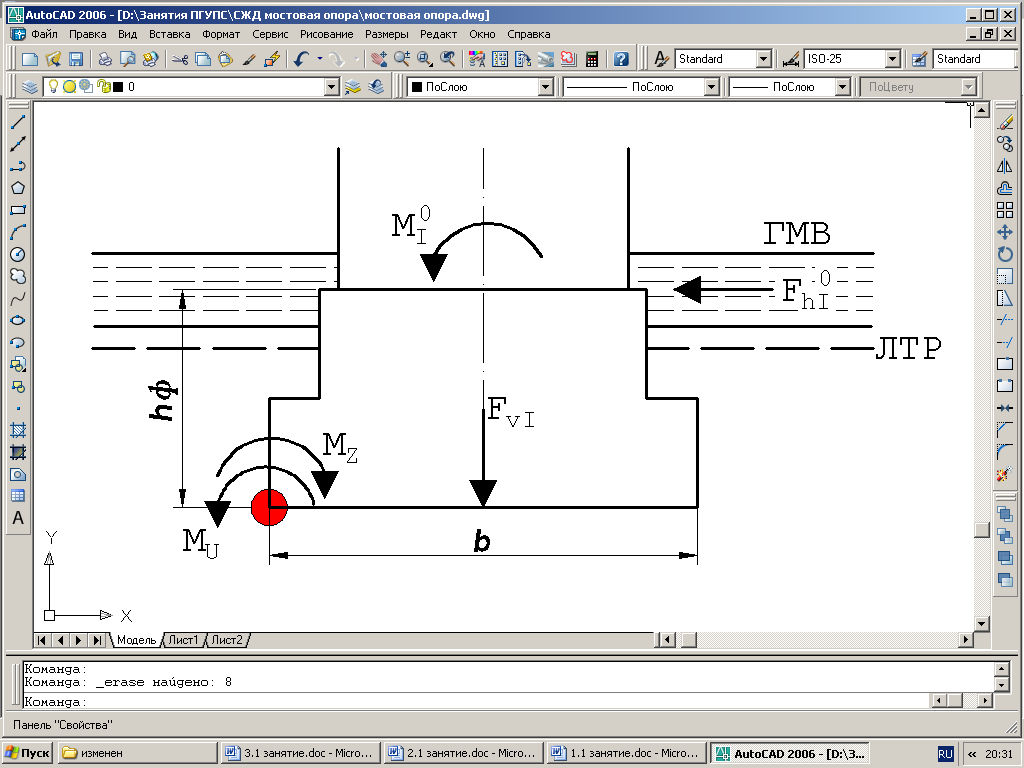1024x768 pixels.
Task: Toggle lock padlock icon for layer 0
Action: 103,86
